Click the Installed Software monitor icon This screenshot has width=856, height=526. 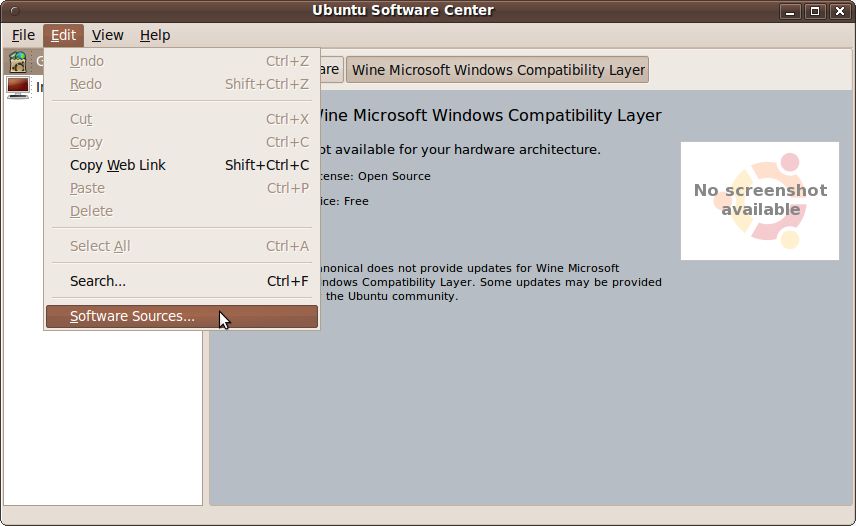click(x=17, y=87)
